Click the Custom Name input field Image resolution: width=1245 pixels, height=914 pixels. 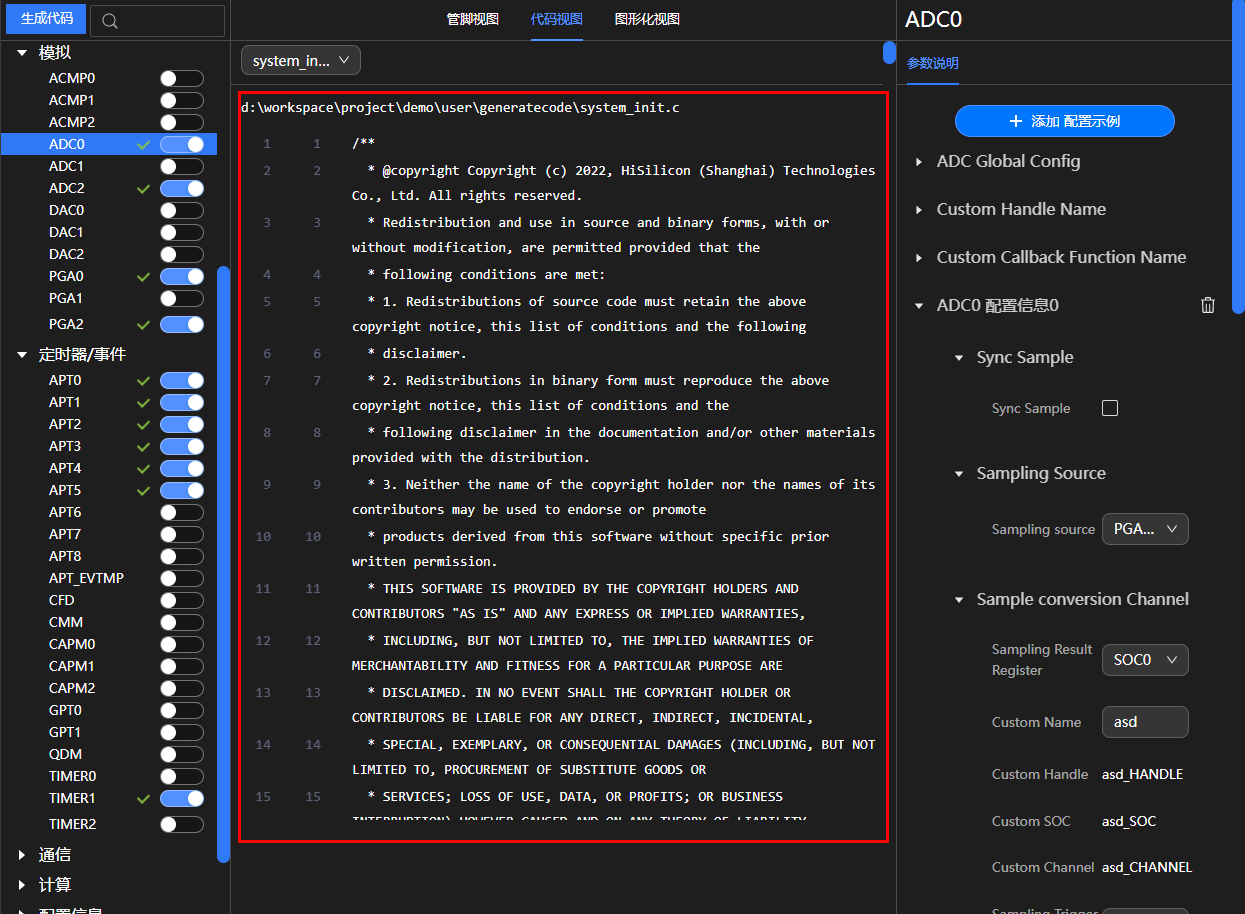[1144, 722]
